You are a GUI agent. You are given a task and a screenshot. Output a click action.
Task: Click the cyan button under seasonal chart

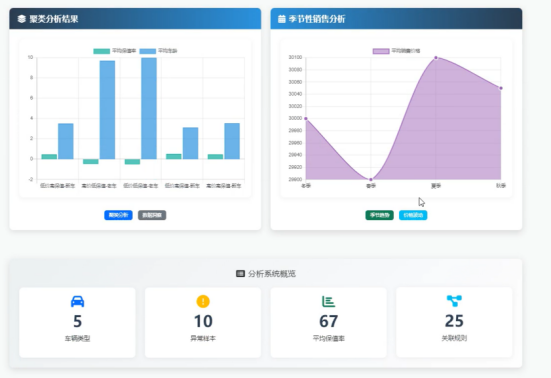tap(413, 215)
